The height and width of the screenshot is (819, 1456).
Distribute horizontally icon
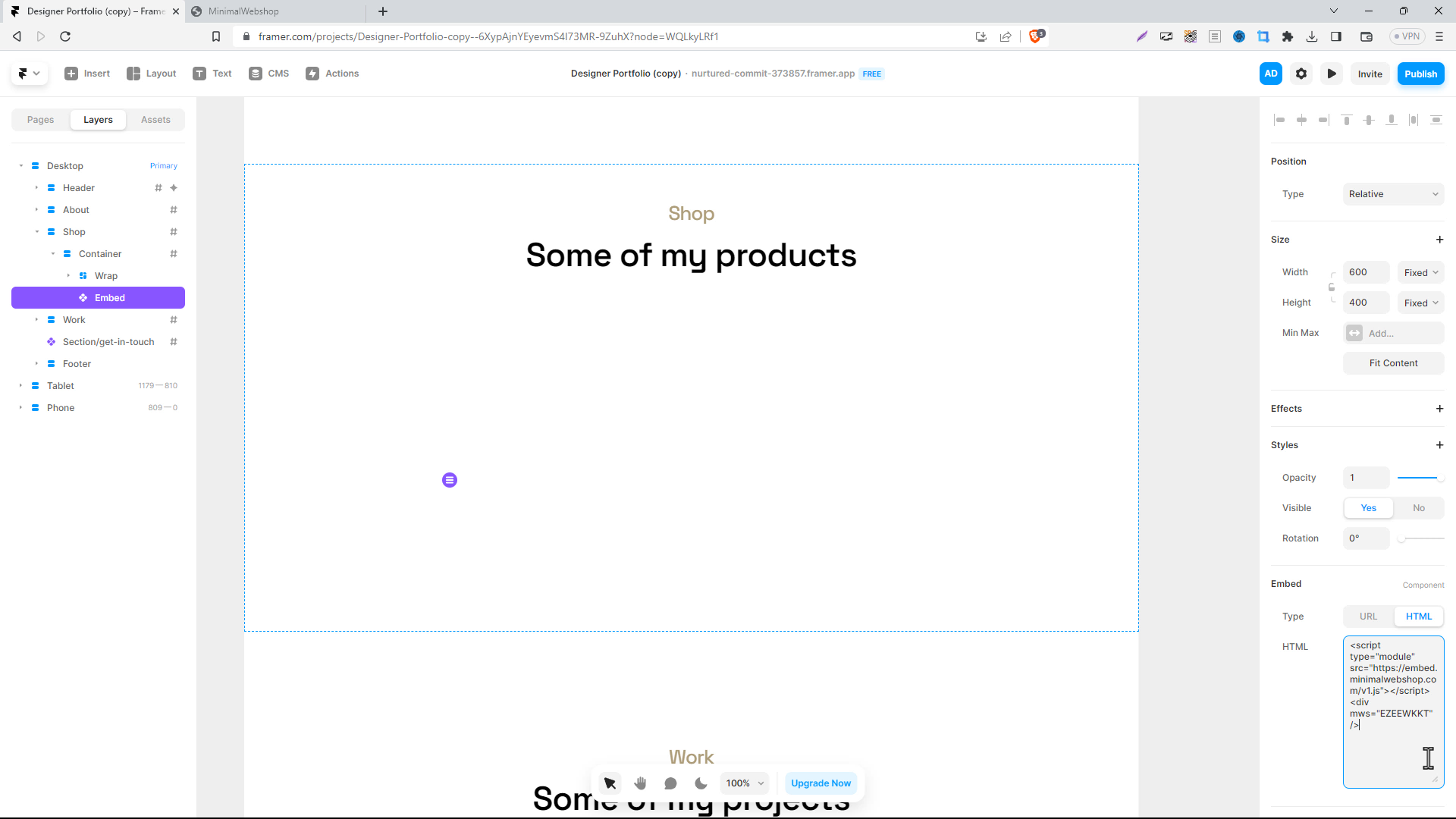[1414, 120]
